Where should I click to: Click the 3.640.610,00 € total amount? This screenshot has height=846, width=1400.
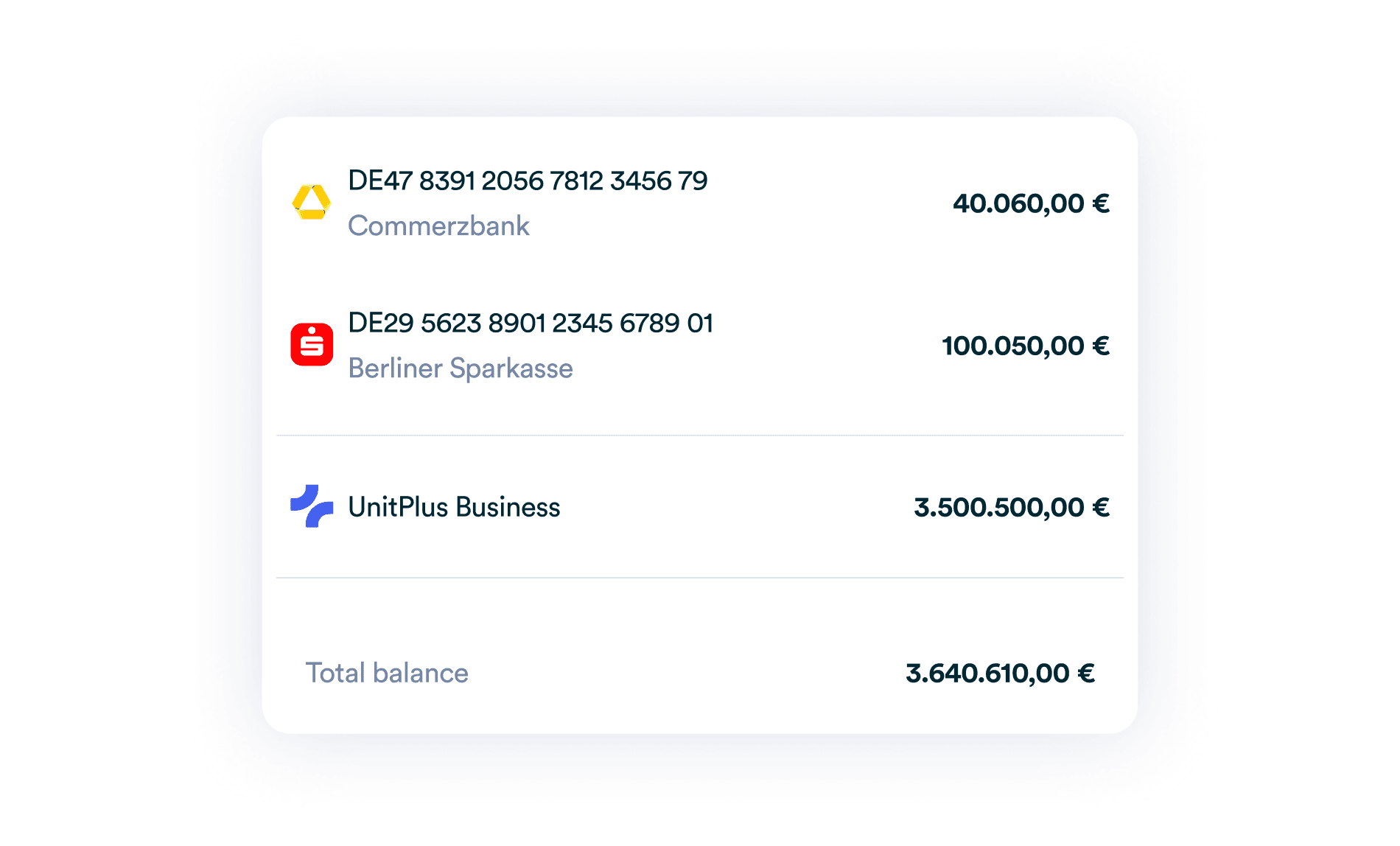(1000, 673)
